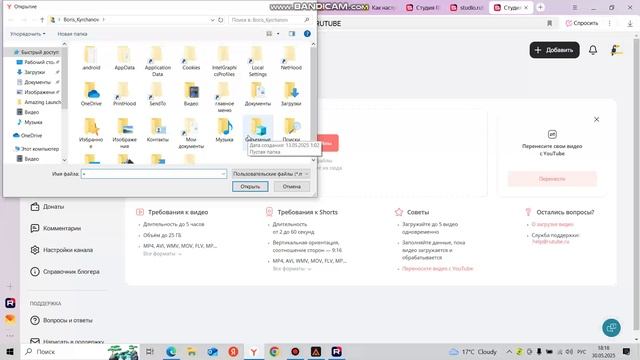
Task: Select the IntelGraphicsProfiles folder
Action: click(x=224, y=61)
